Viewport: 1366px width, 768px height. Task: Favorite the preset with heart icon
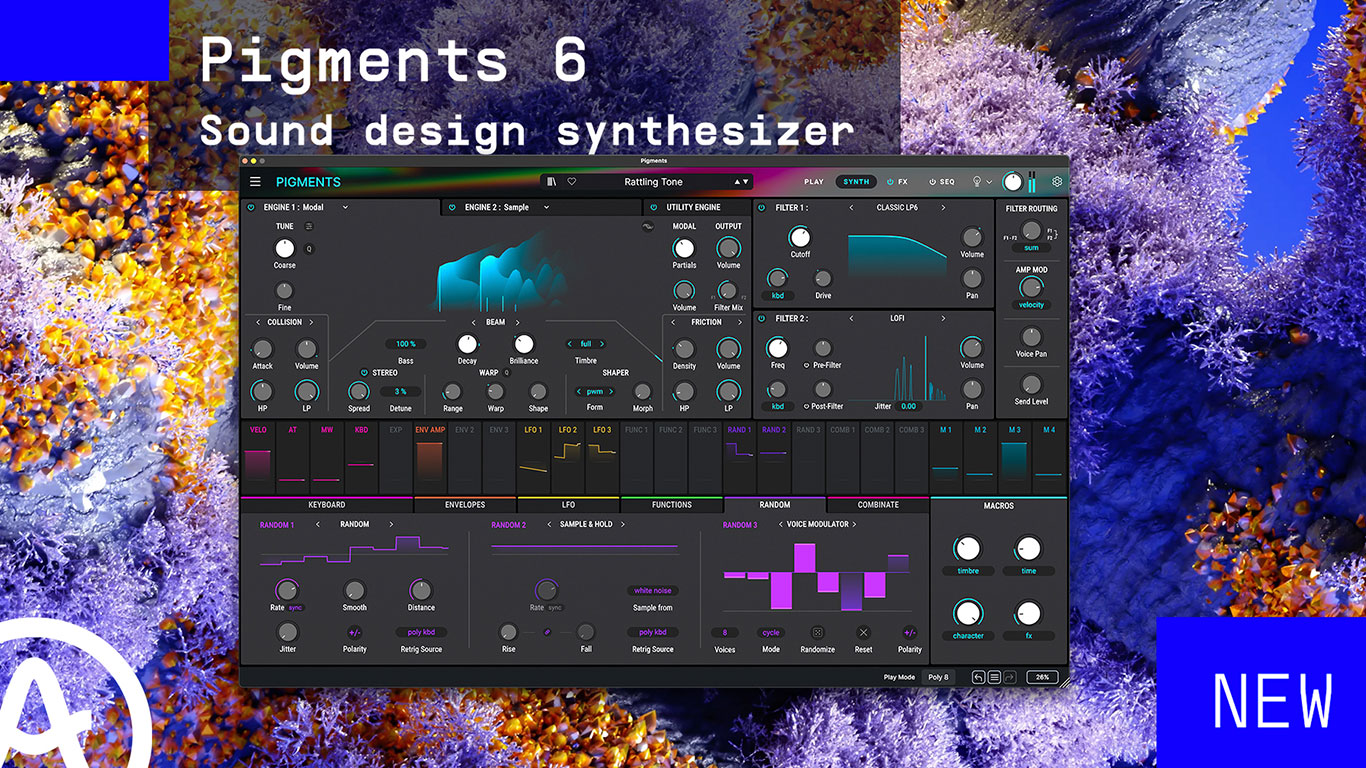tap(572, 182)
